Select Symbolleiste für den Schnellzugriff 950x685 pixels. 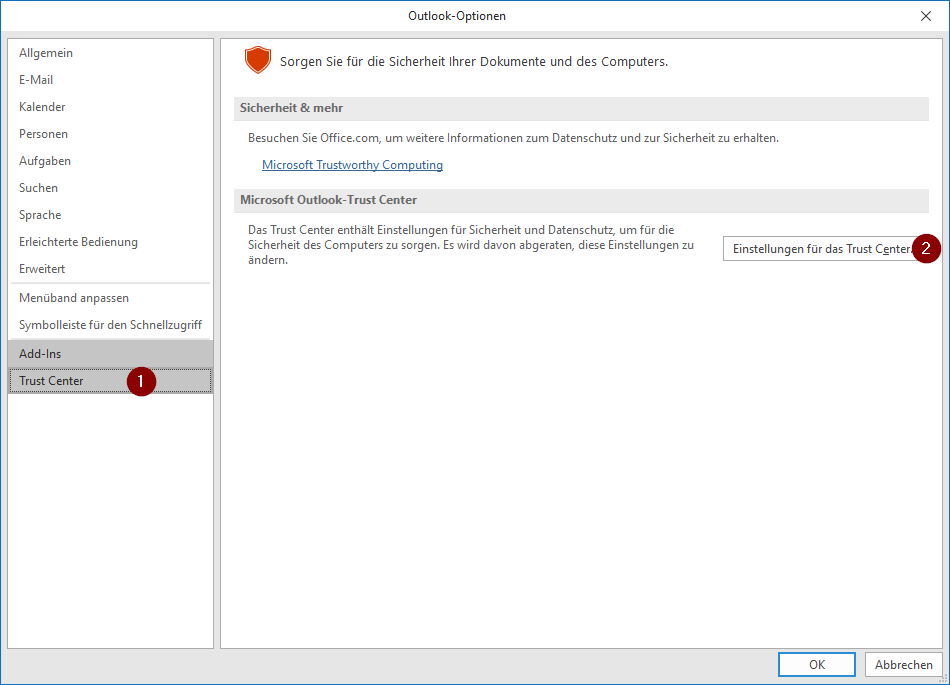[x=110, y=325]
